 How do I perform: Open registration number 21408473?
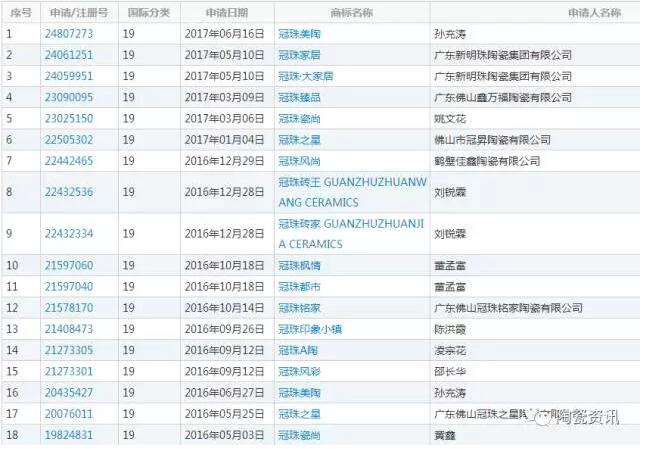pos(69,329)
